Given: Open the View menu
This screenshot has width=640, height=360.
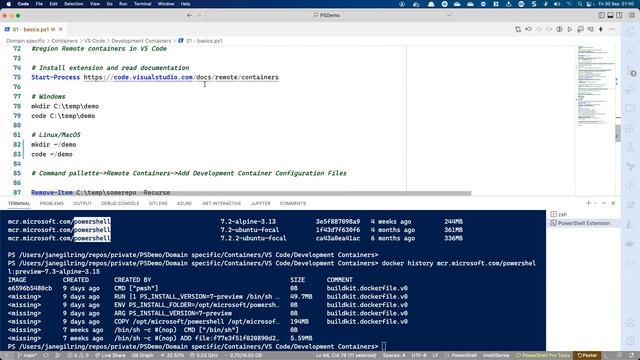Looking at the screenshot, I should click(x=95, y=4).
